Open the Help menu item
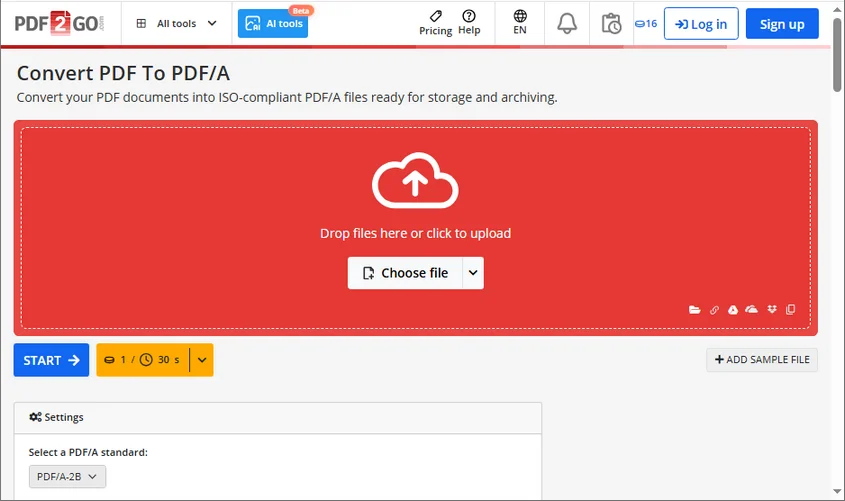845x501 pixels. tap(469, 22)
